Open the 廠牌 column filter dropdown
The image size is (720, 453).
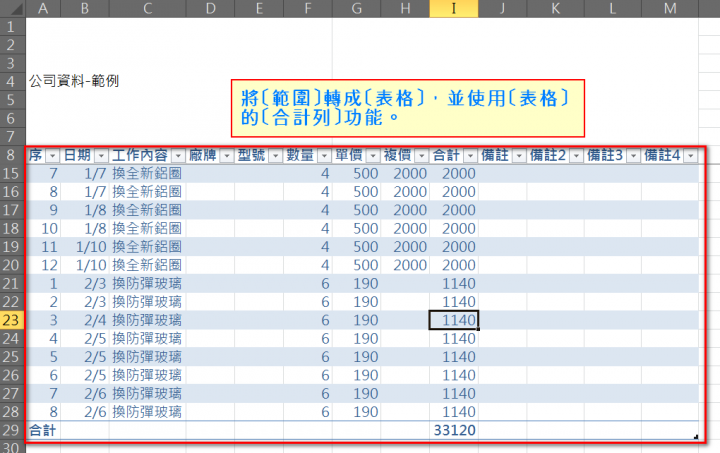coord(227,156)
